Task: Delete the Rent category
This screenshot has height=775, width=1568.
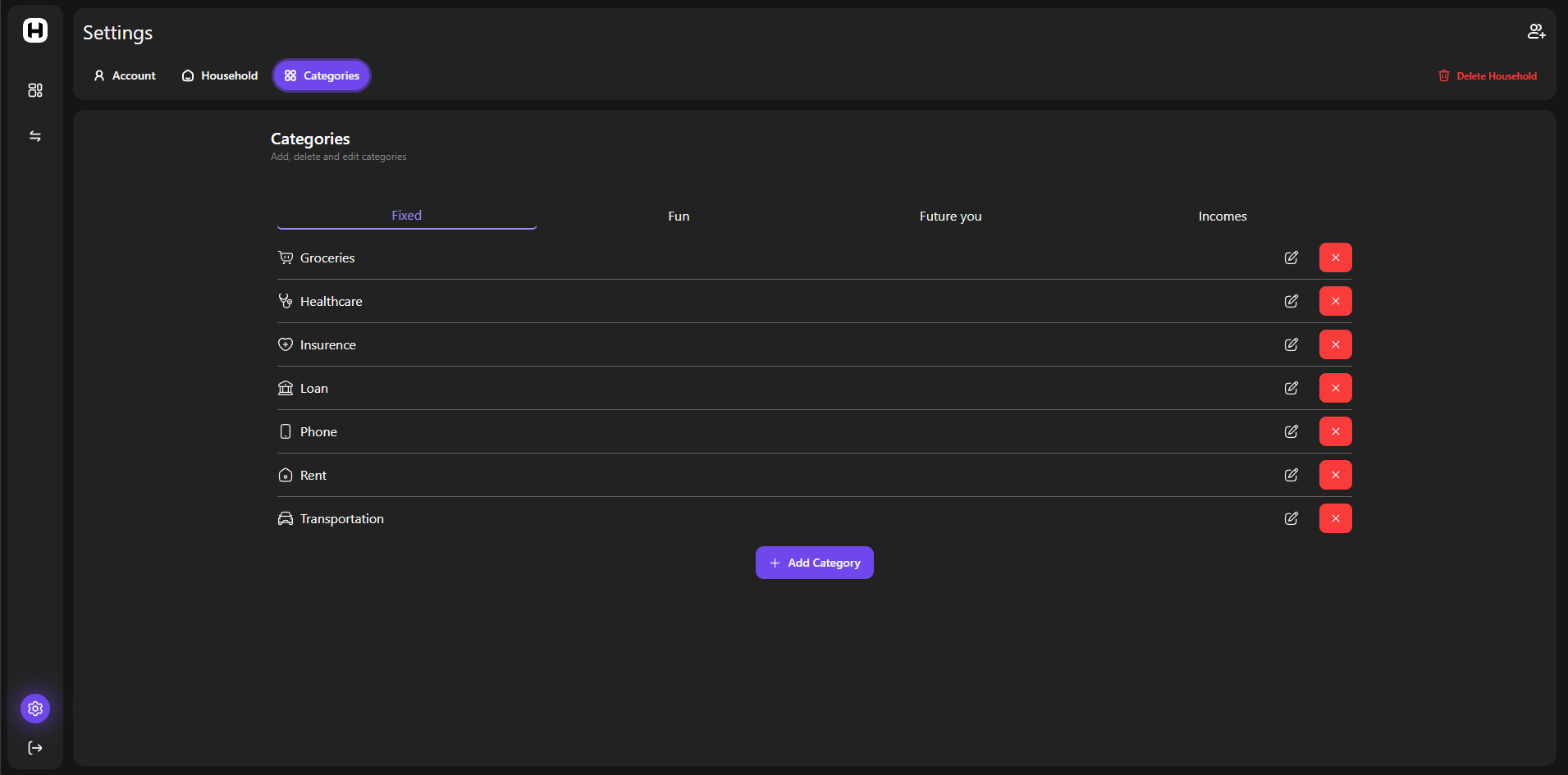Action: (1335, 475)
